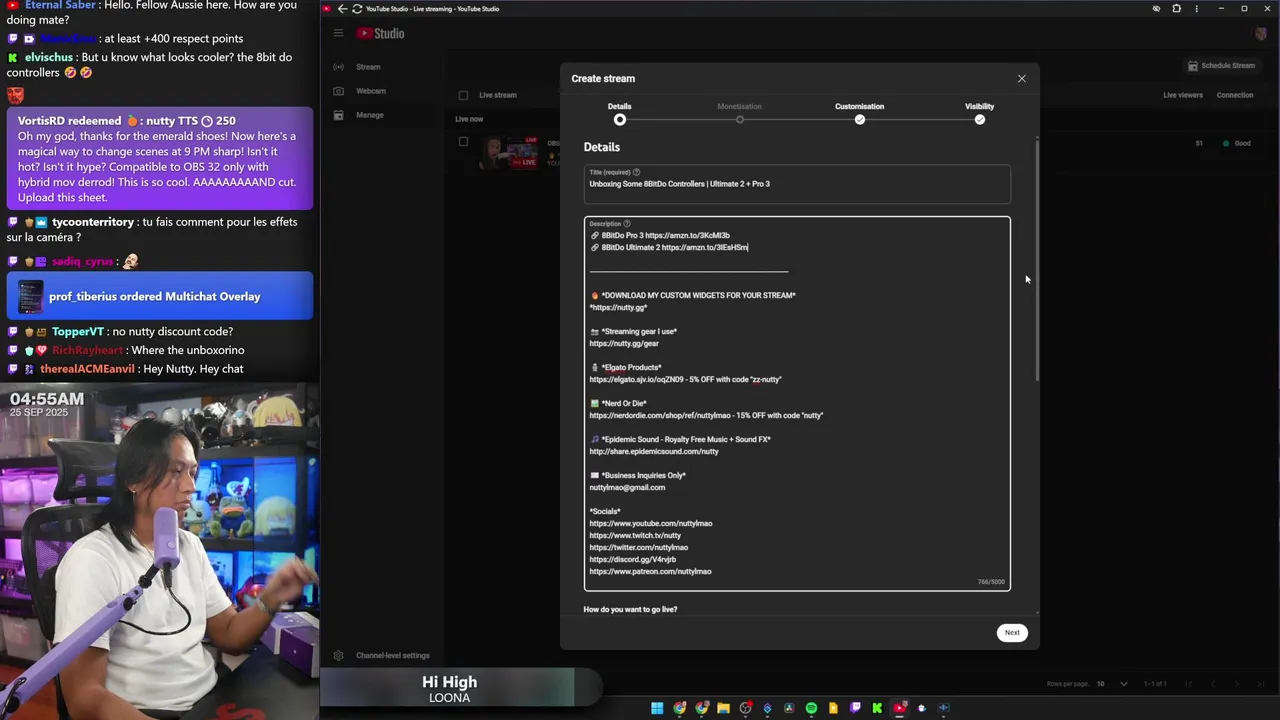Screen dimensions: 1280x720
Task: Click the Title input field
Action: point(797,184)
